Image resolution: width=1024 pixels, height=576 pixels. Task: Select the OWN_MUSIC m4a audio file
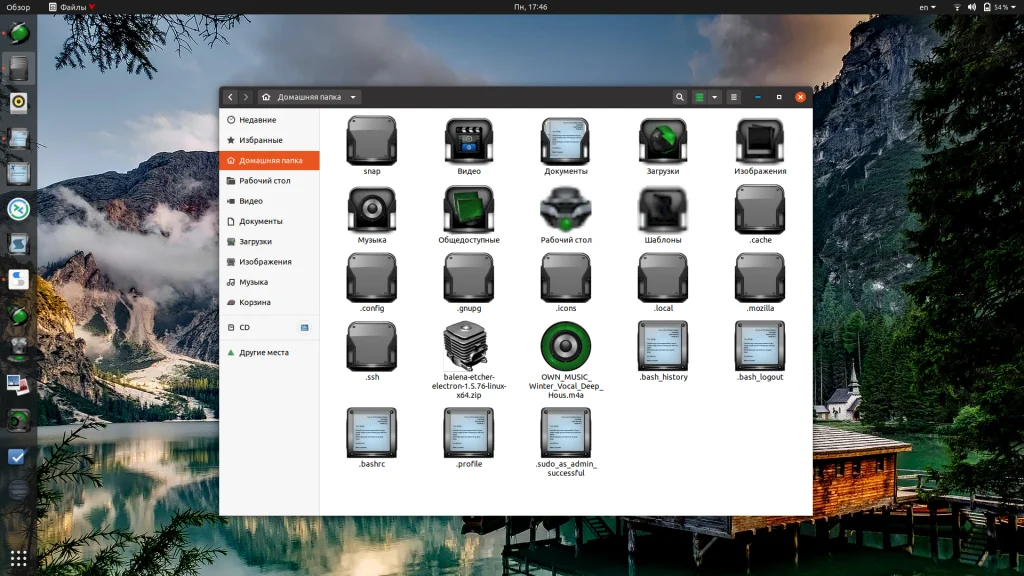tap(566, 347)
